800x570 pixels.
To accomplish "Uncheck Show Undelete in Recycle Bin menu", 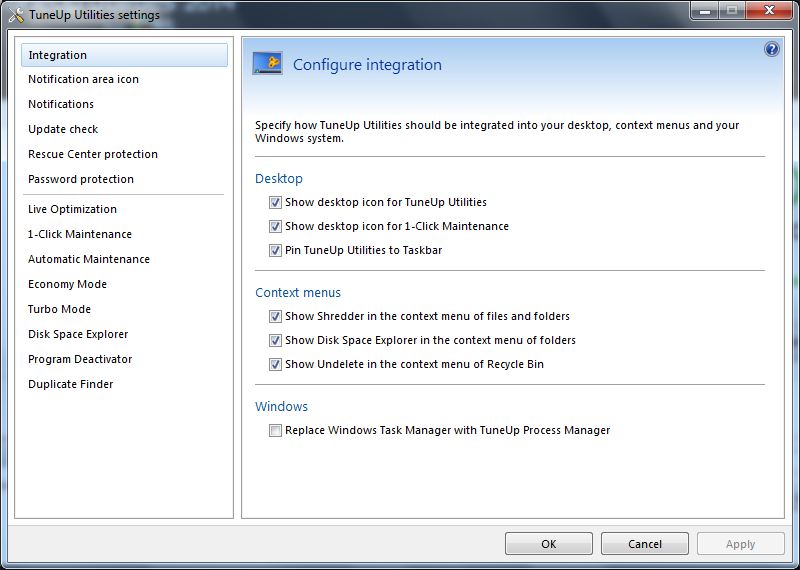I will click(x=275, y=364).
